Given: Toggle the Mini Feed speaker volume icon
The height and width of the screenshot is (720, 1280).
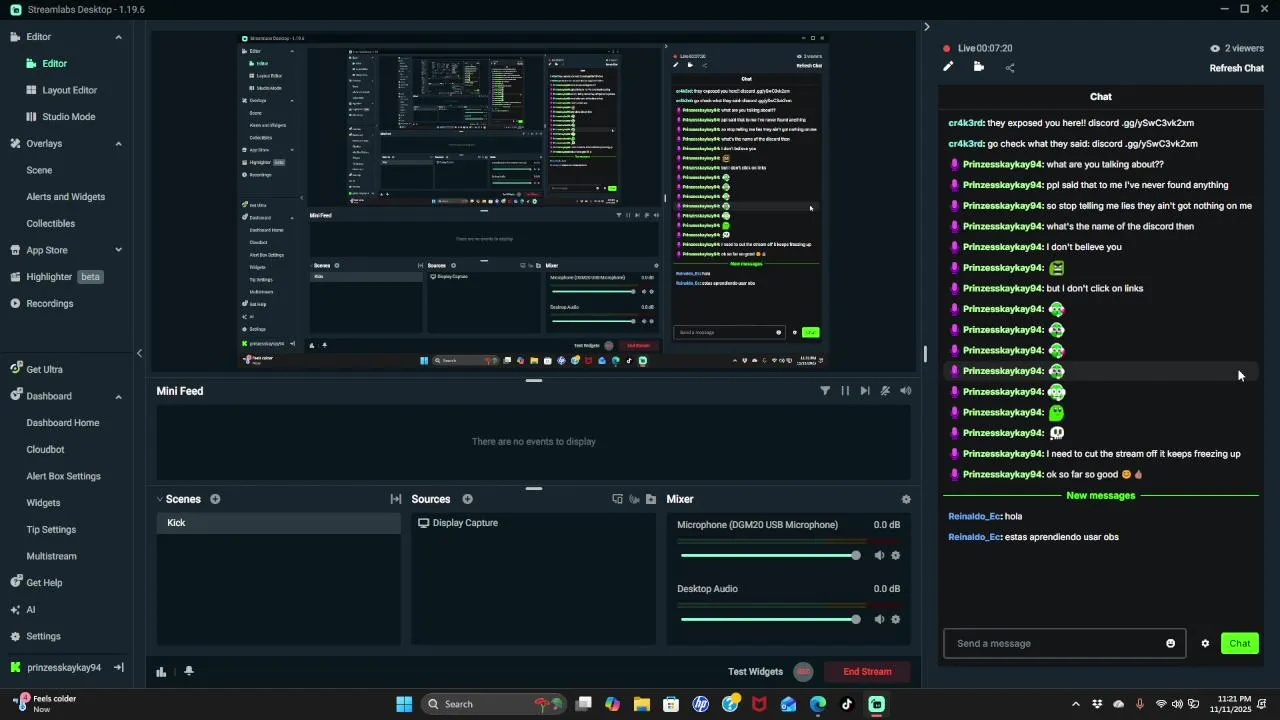Looking at the screenshot, I should tap(906, 391).
